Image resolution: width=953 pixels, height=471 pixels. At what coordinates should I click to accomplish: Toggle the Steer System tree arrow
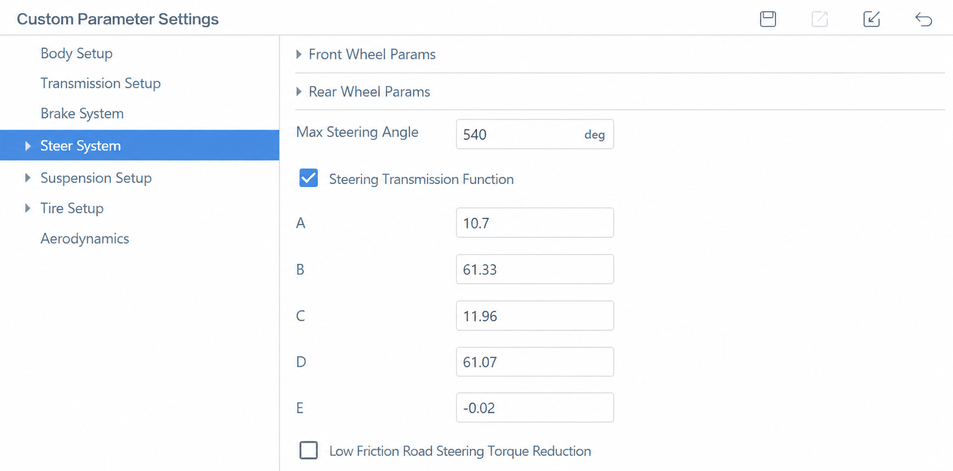[27, 146]
